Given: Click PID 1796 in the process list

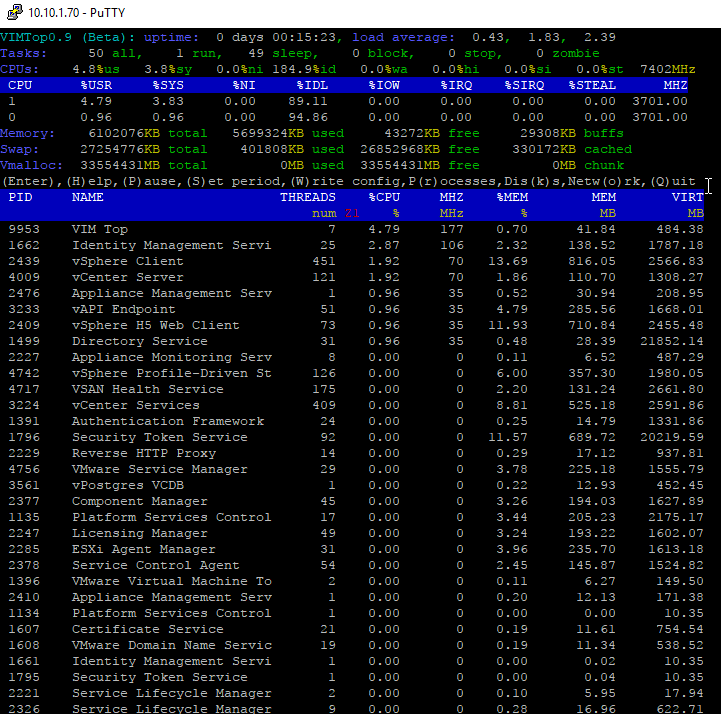Looking at the screenshot, I should (24, 437).
